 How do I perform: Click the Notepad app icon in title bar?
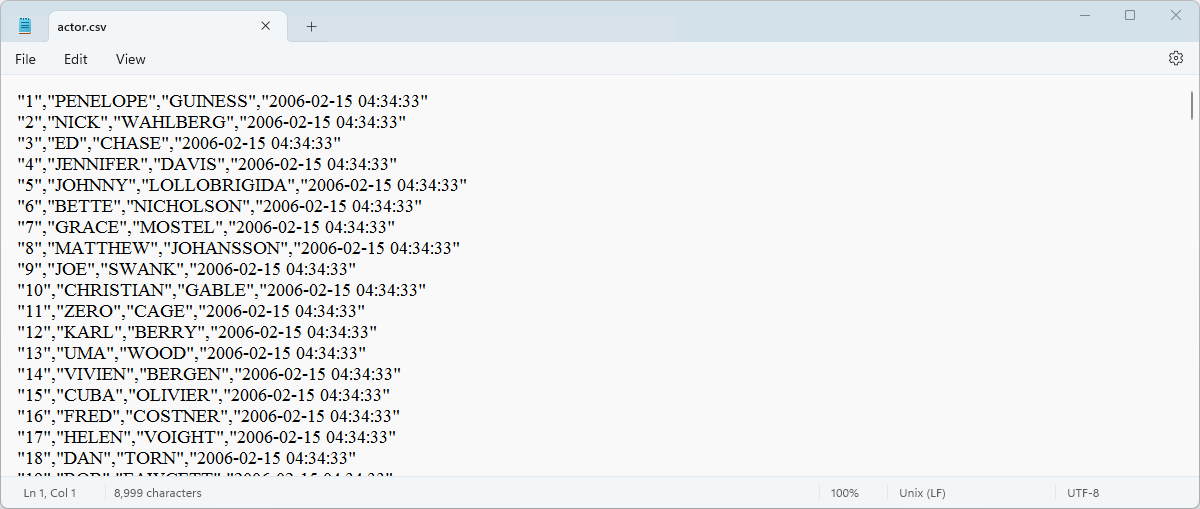click(25, 26)
